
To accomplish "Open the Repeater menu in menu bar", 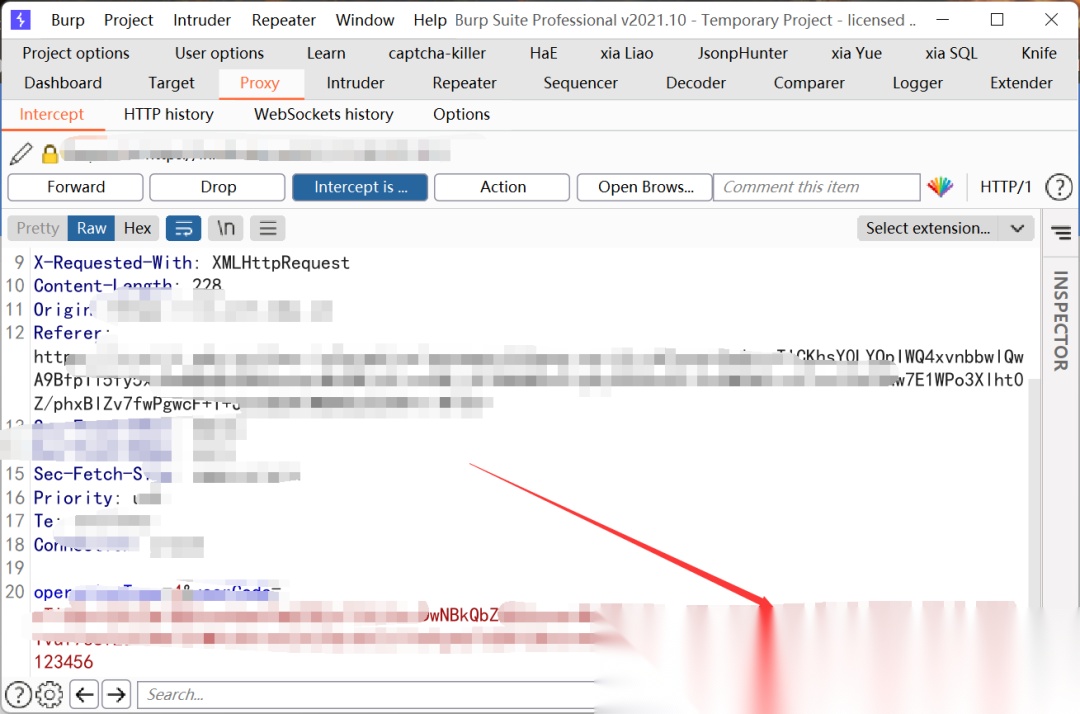I will [x=283, y=20].
